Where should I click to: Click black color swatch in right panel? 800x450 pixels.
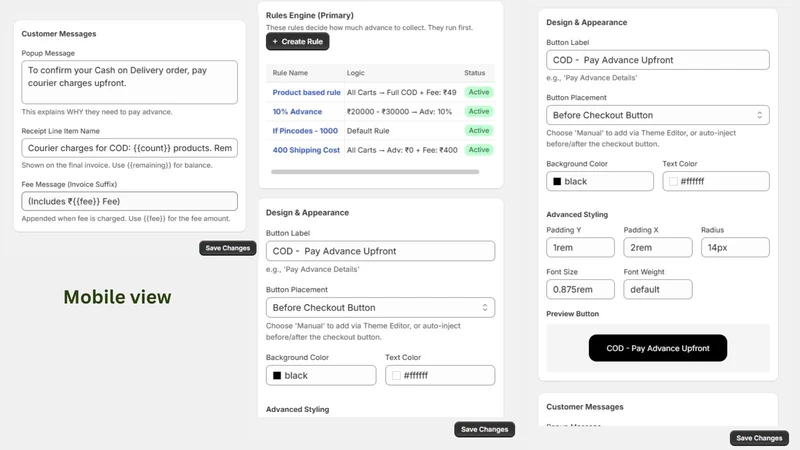(557, 181)
